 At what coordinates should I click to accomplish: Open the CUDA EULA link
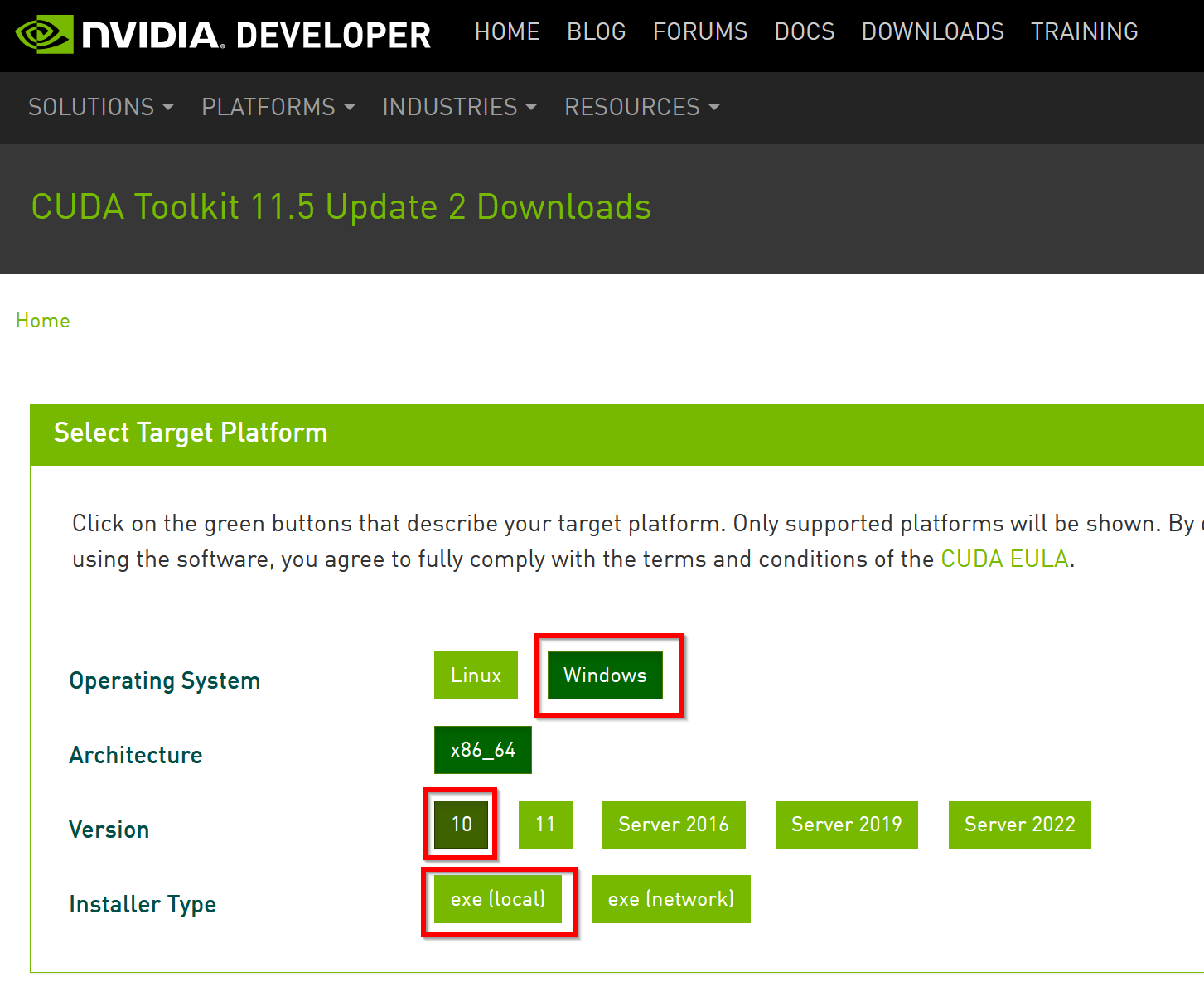coord(1004,559)
